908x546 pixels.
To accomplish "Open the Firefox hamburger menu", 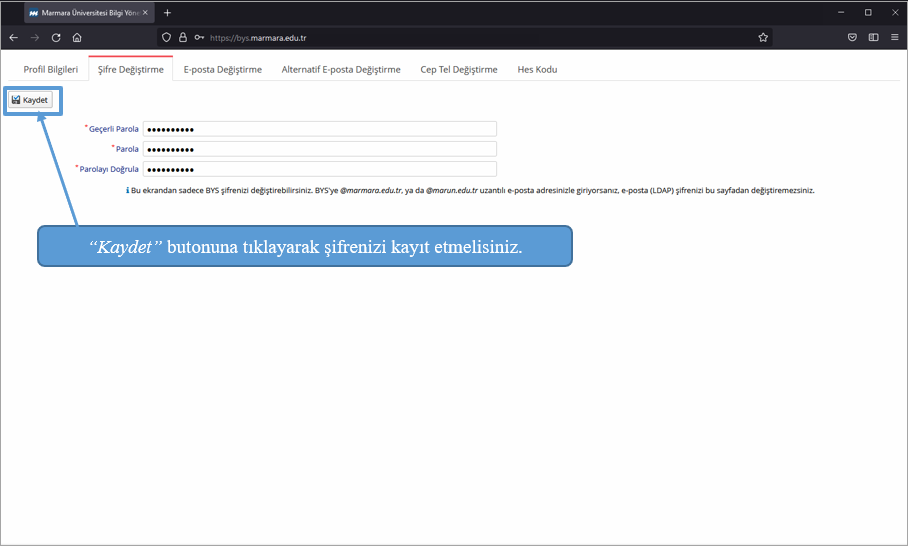I will [x=895, y=38].
